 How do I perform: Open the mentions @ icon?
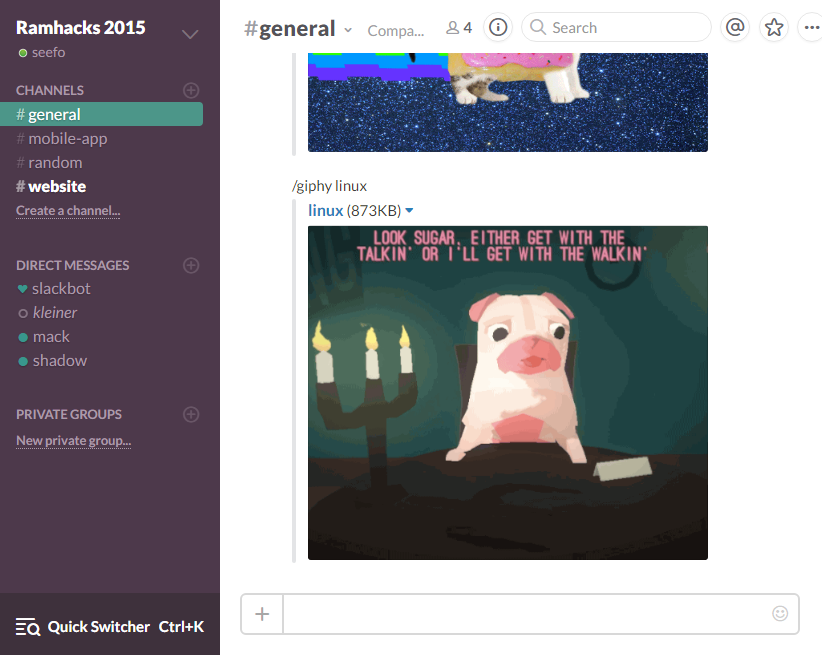tap(735, 27)
